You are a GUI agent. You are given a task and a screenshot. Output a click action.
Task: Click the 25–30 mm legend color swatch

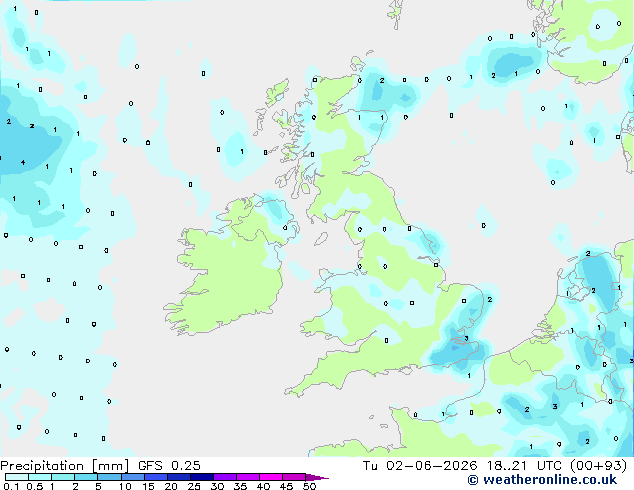(x=201, y=477)
